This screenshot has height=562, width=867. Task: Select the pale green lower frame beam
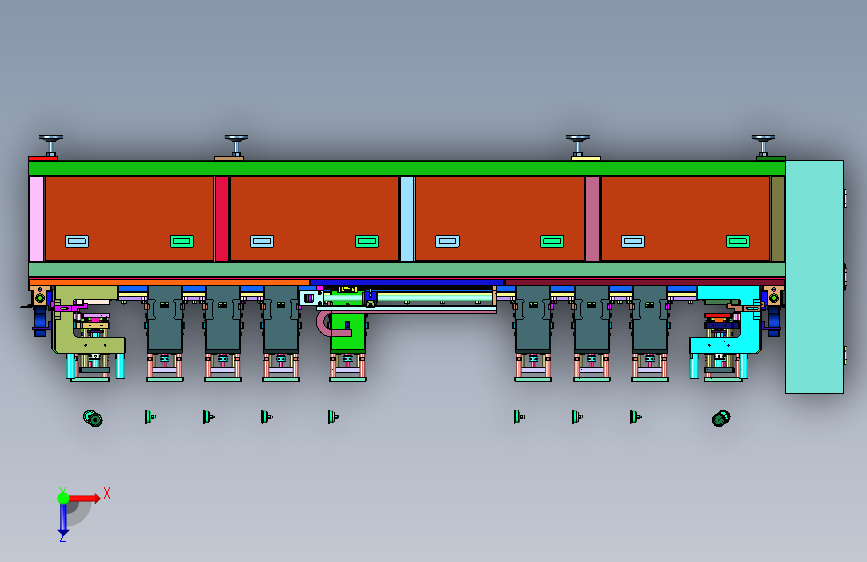tap(407, 270)
